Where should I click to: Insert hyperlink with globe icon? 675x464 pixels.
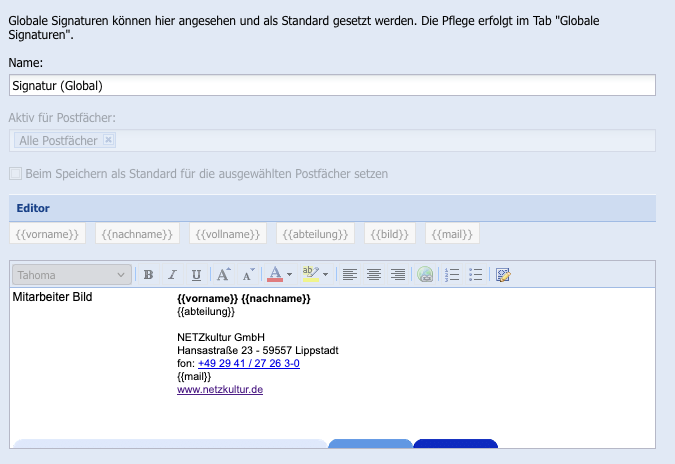(425, 275)
